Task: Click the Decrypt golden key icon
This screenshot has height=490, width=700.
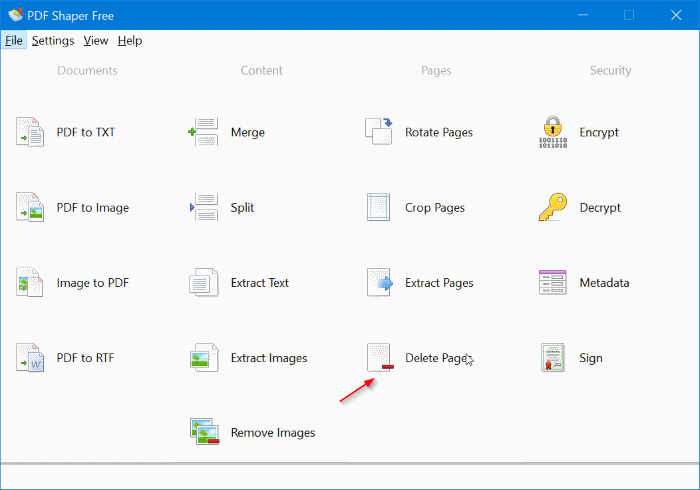Action: click(553, 207)
